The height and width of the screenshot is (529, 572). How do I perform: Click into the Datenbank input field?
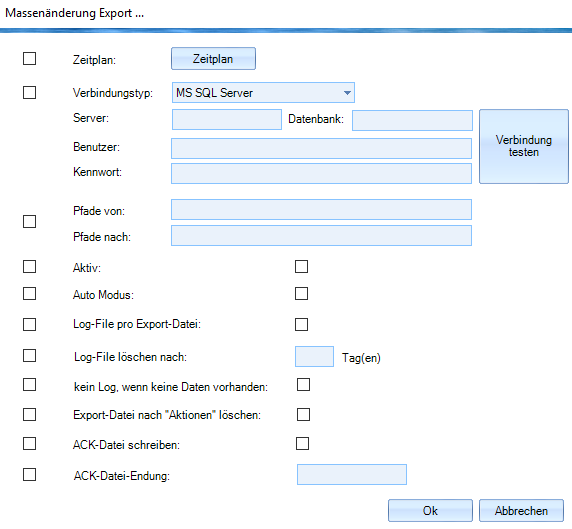point(412,120)
